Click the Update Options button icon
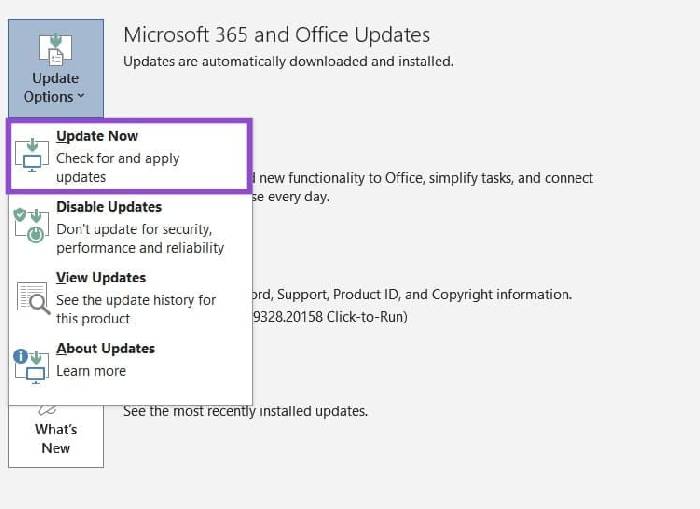The height and width of the screenshot is (509, 700). [x=55, y=47]
